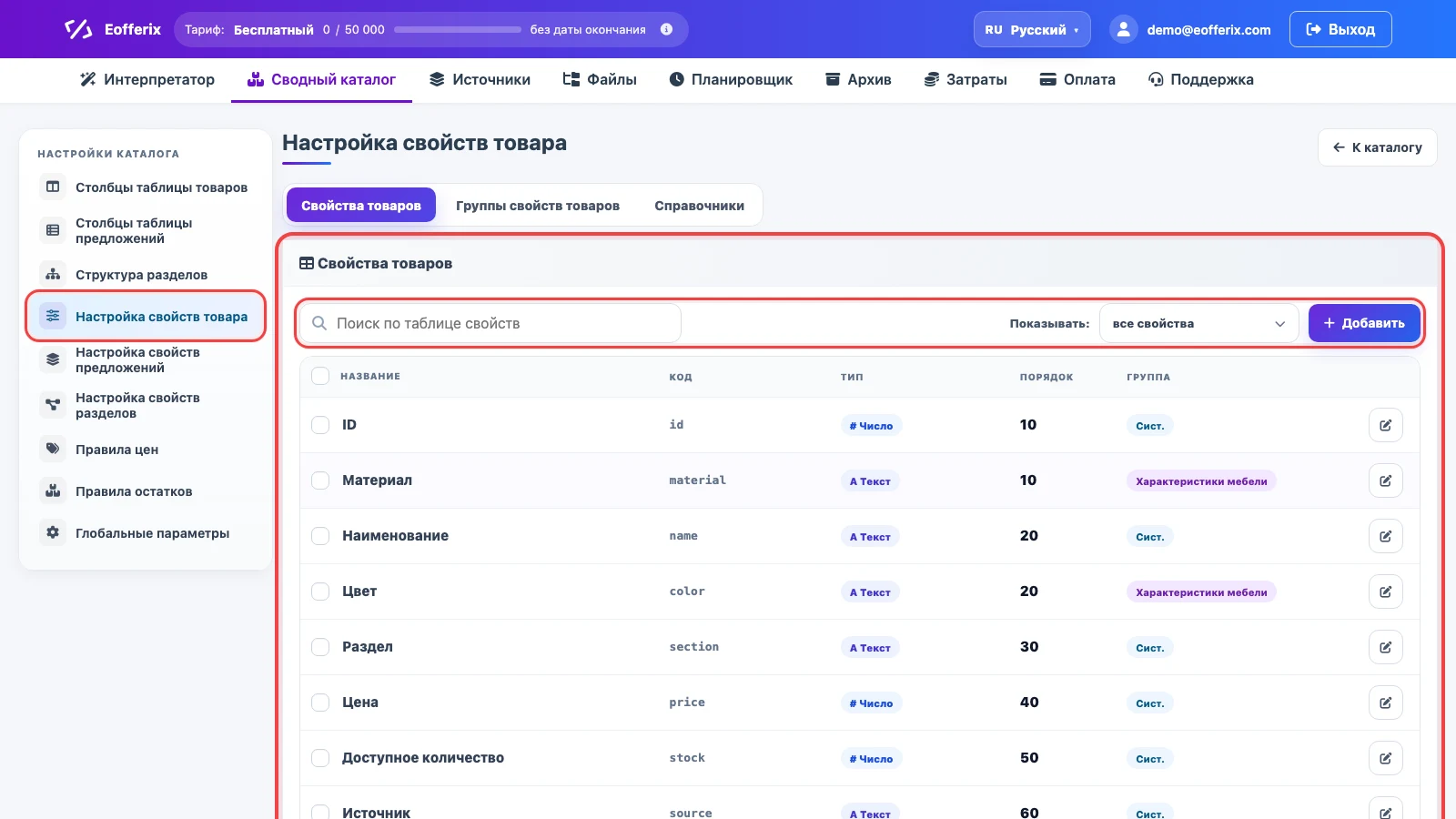Check the Цена row checkbox

(x=320, y=703)
